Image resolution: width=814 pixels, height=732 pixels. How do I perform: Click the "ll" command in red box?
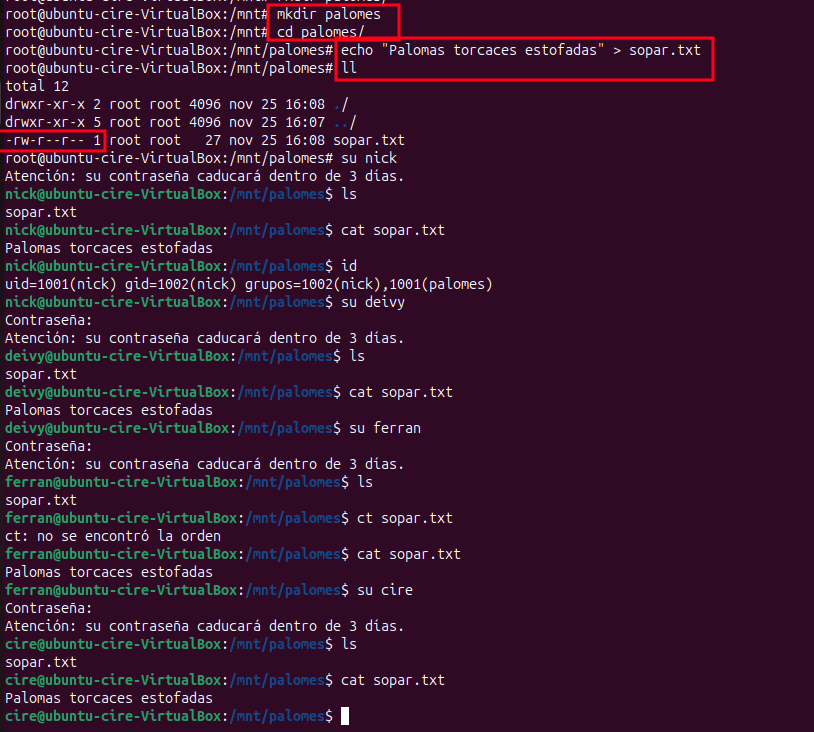(x=349, y=68)
